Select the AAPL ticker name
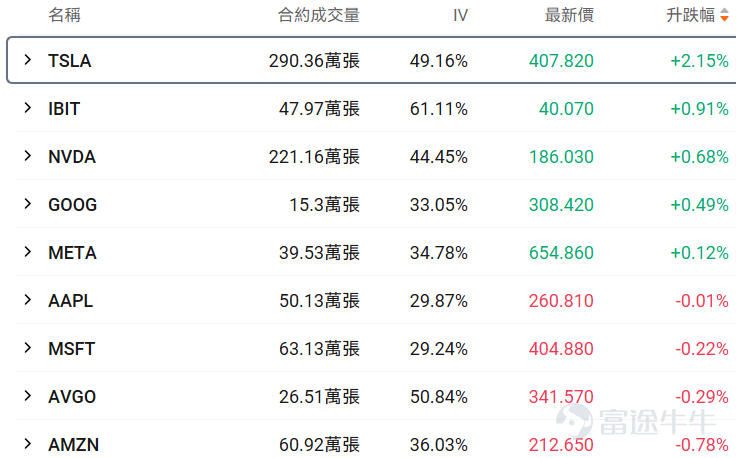Screen dimensions: 736x458 (70, 301)
